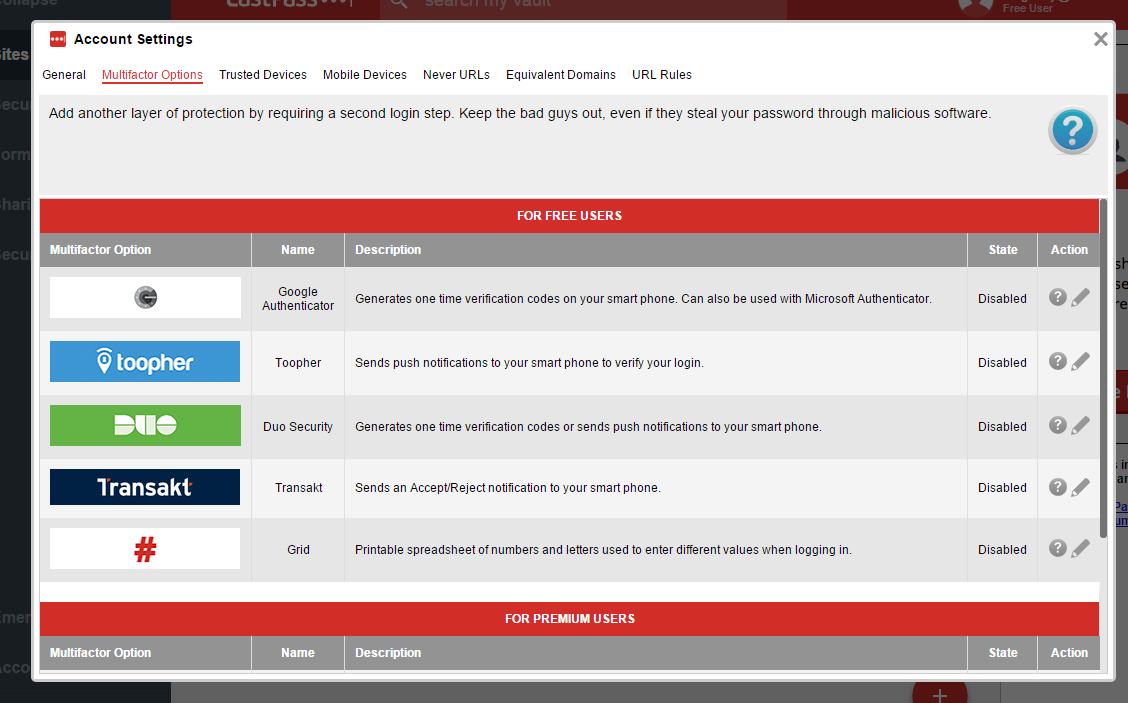
Task: Switch to the Never URLs tab
Action: (x=456, y=75)
